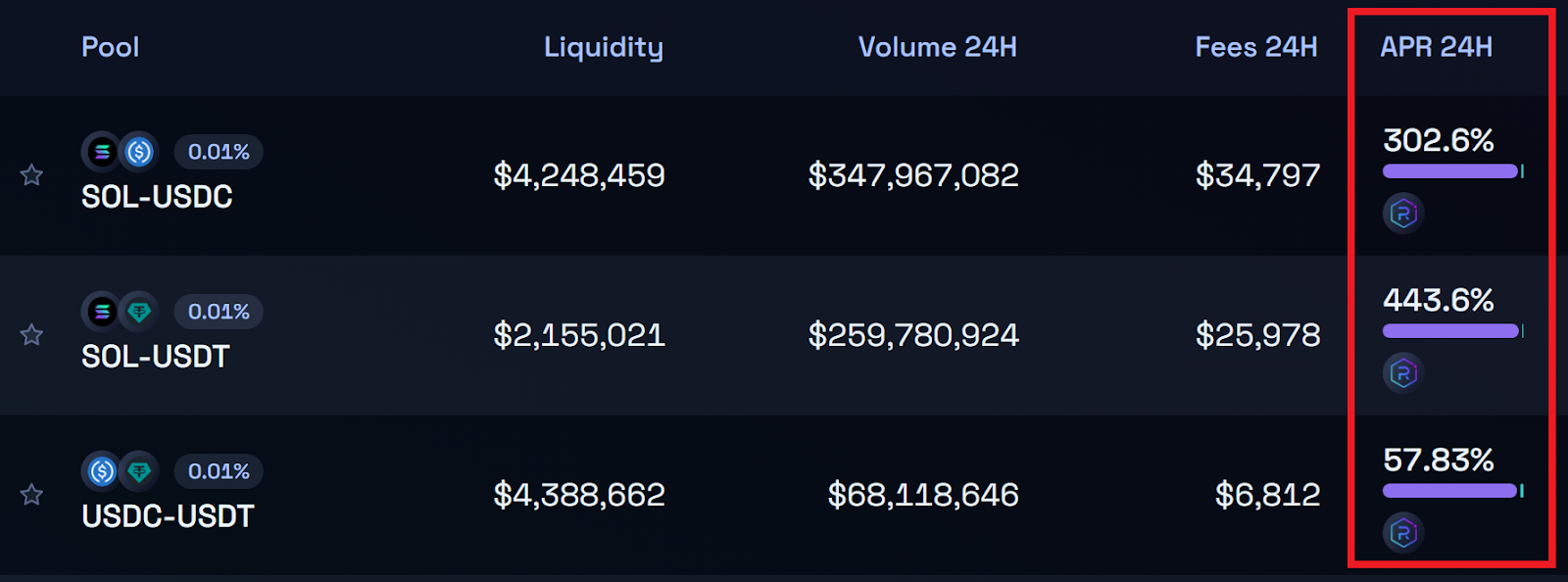Click the APR 24H column header
Viewport: 1568px width, 582px height.
coord(1436,47)
